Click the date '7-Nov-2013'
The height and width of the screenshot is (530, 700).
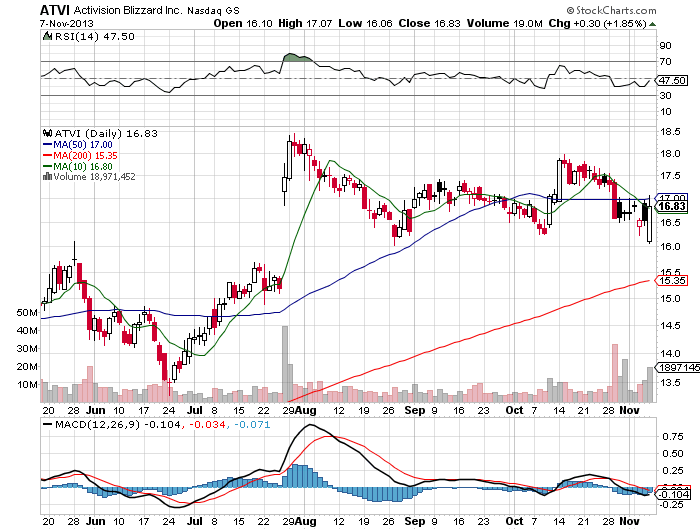[67, 23]
